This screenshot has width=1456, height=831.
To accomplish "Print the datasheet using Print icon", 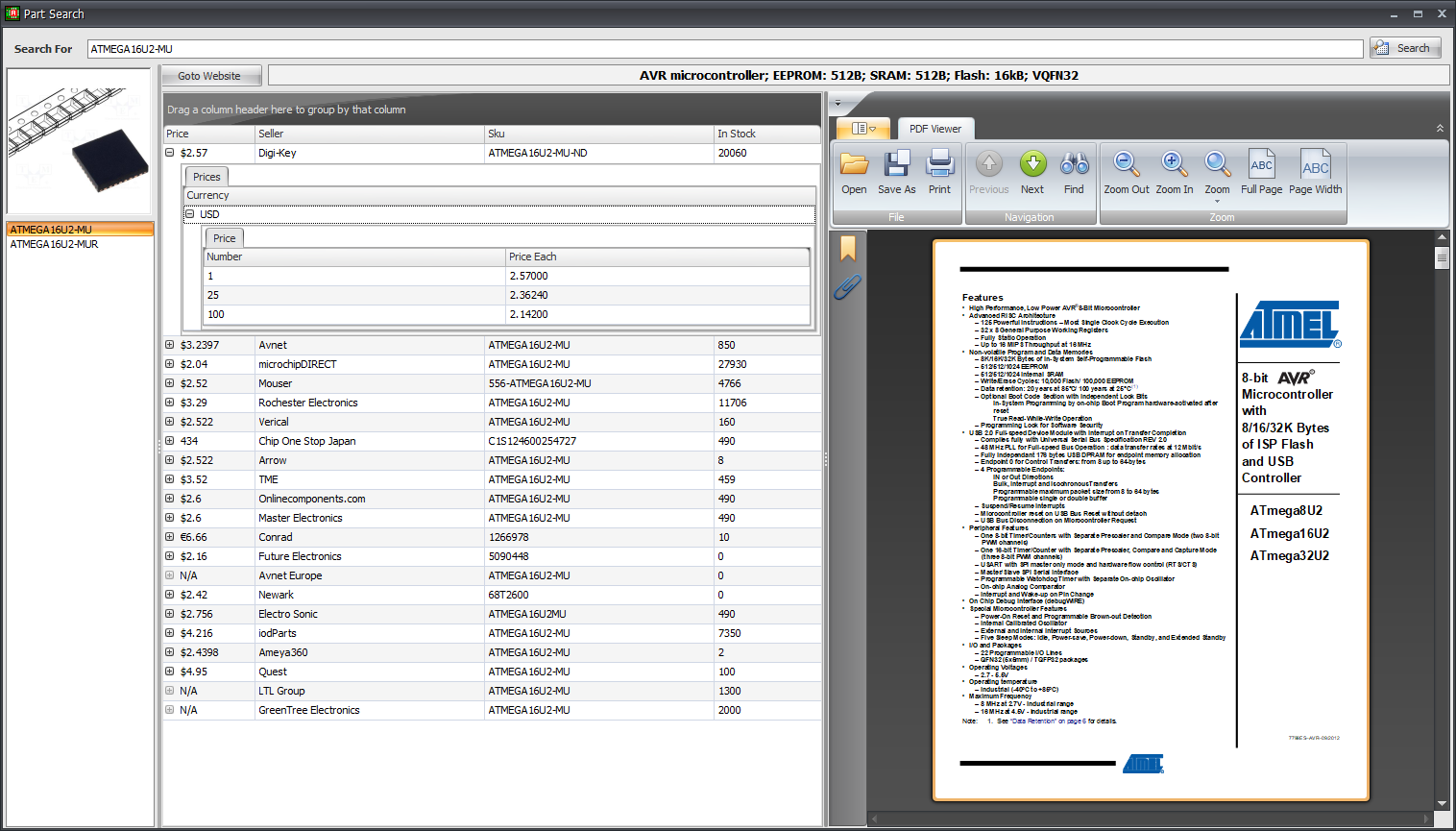I will coord(939,173).
